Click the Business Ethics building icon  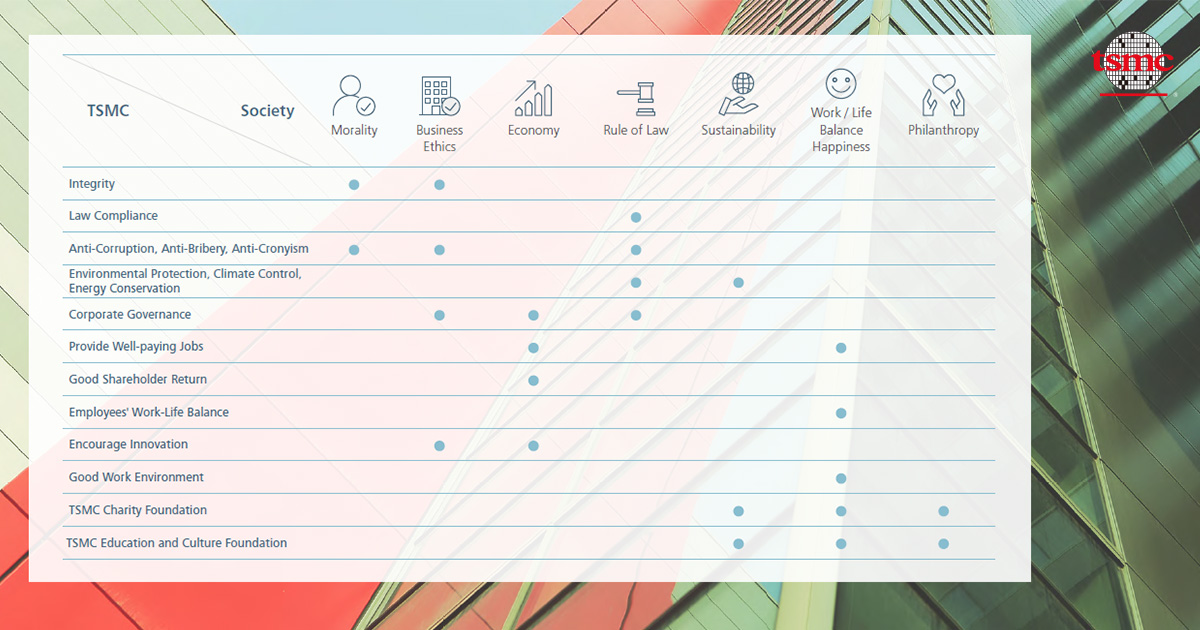click(440, 96)
